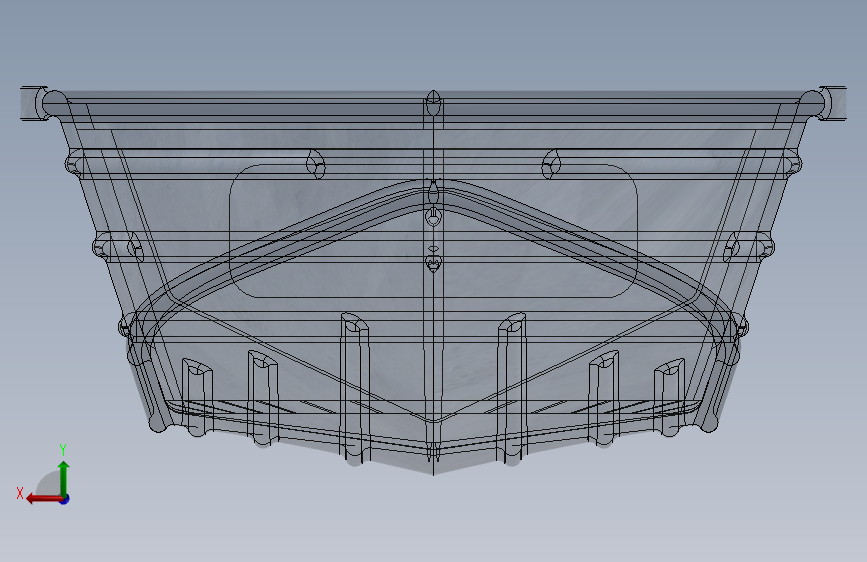Select the green "Y" axis label
The width and height of the screenshot is (867, 562).
coord(63,450)
